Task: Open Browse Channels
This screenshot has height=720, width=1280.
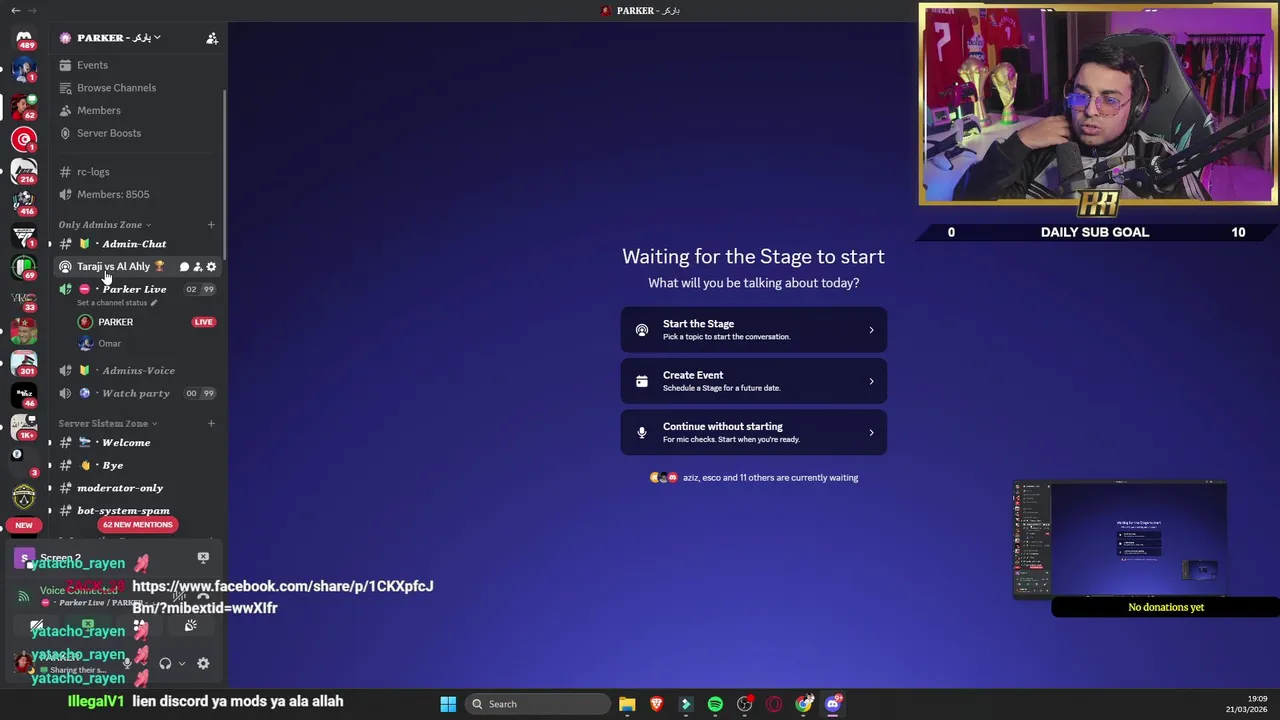Action: 116,88
